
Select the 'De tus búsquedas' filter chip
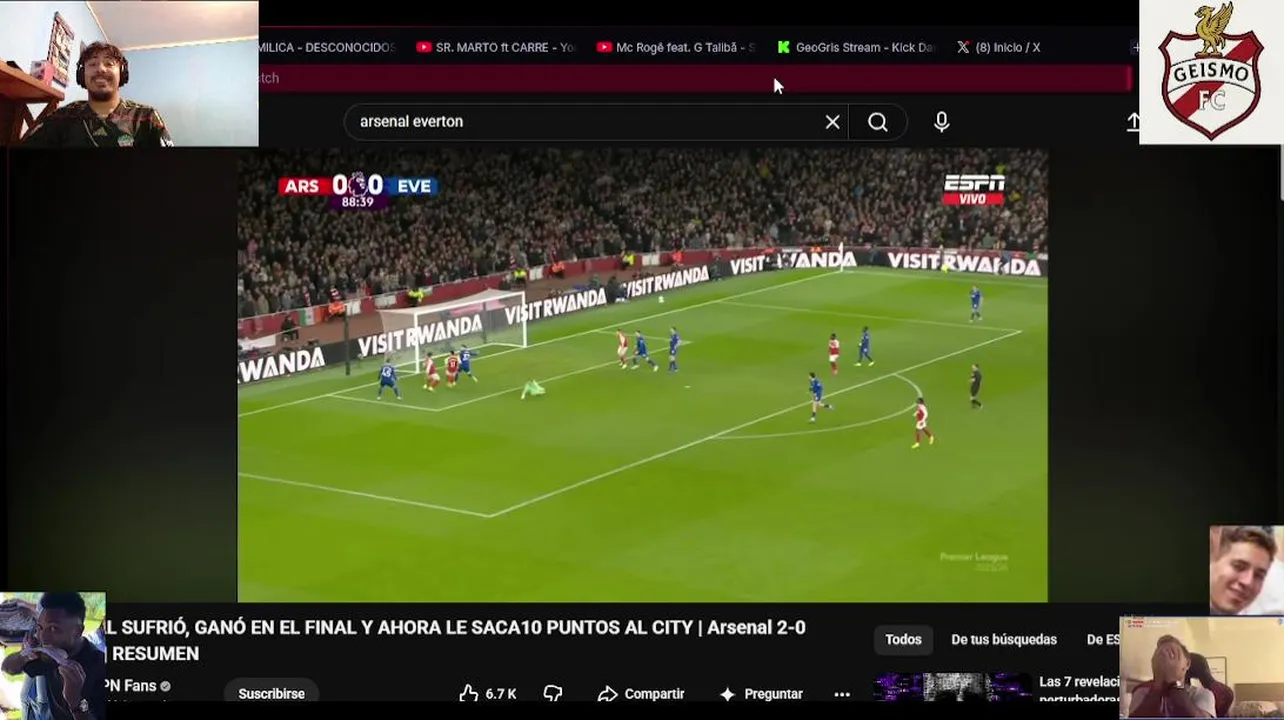coord(1004,640)
